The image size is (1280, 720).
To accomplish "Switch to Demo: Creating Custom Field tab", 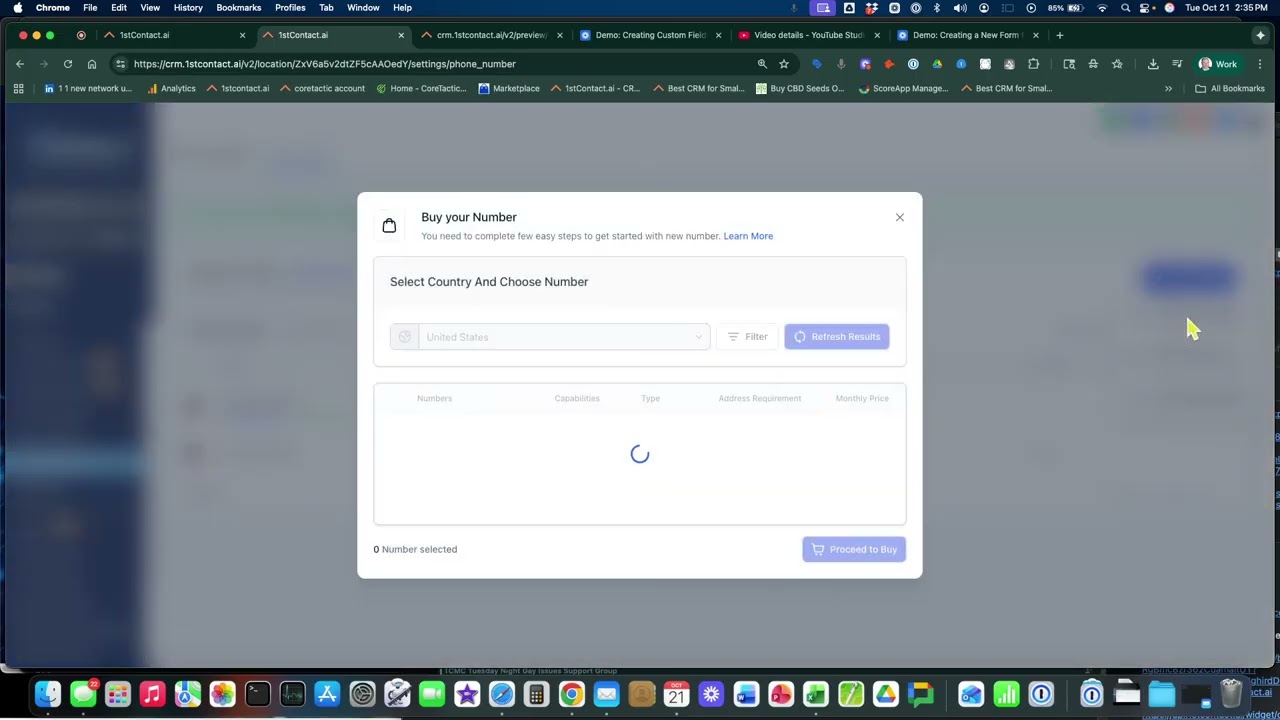I will click(x=650, y=35).
